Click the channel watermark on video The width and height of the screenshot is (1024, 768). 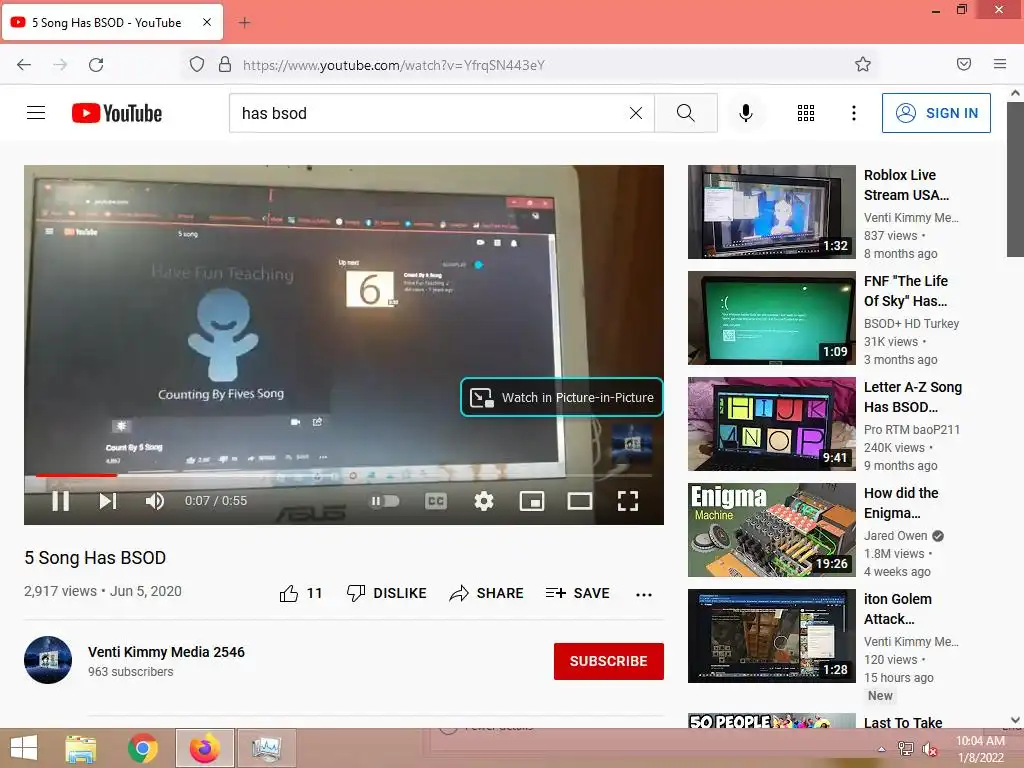(x=632, y=443)
